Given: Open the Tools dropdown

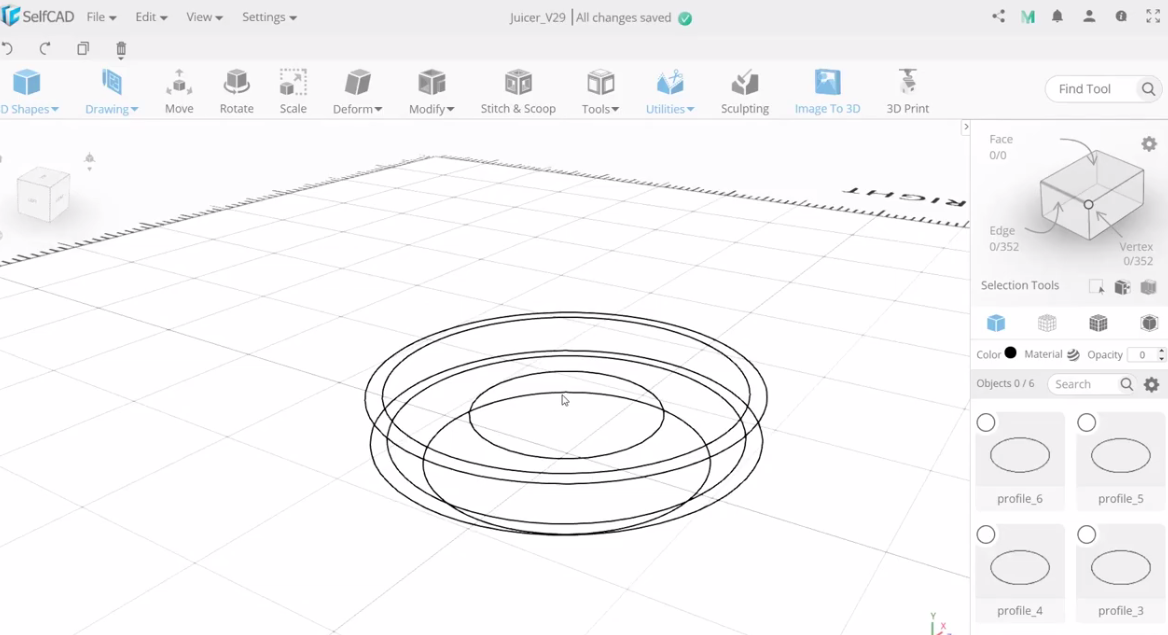Looking at the screenshot, I should [x=600, y=92].
